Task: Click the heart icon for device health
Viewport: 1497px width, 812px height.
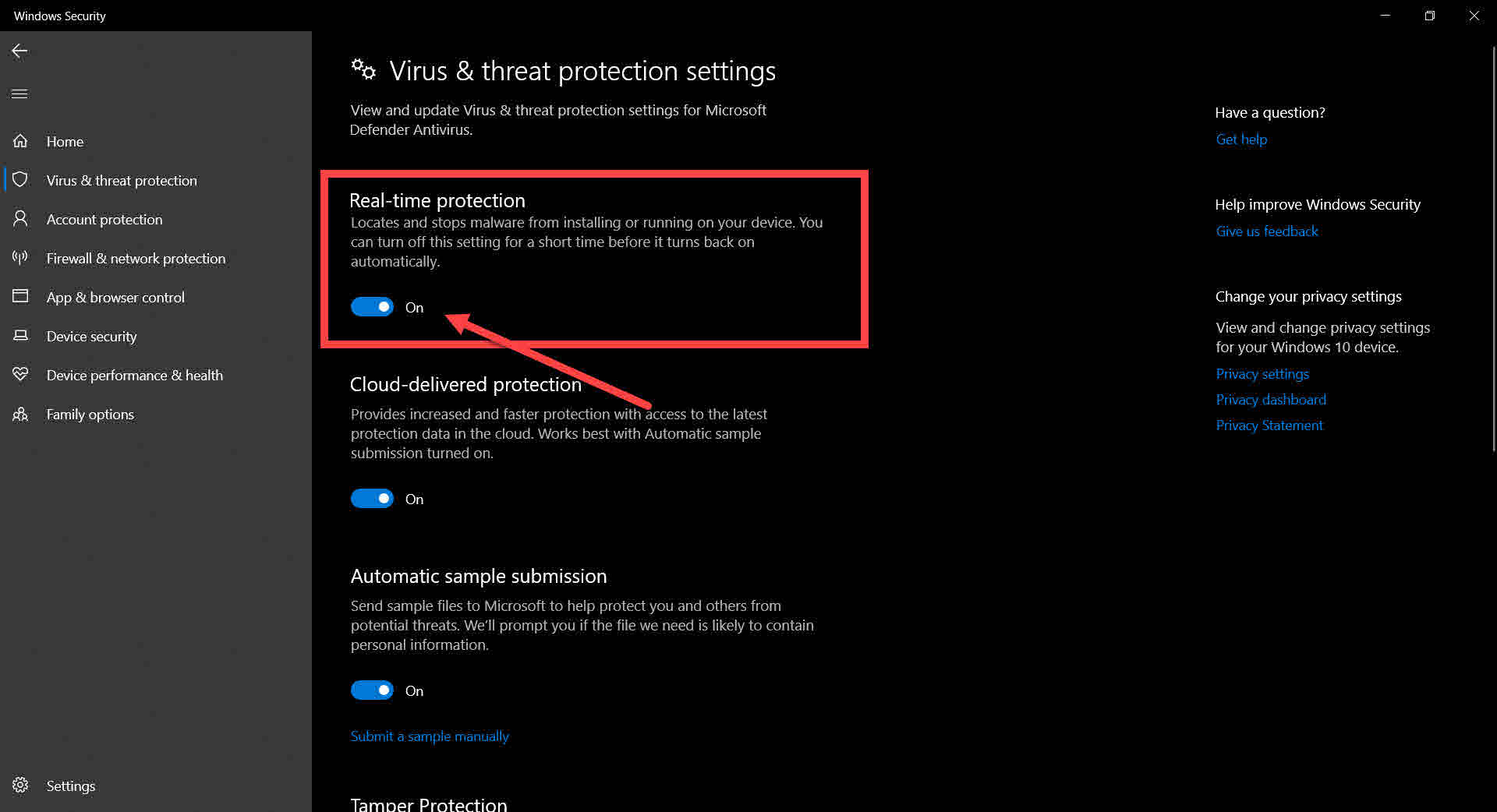Action: [20, 374]
